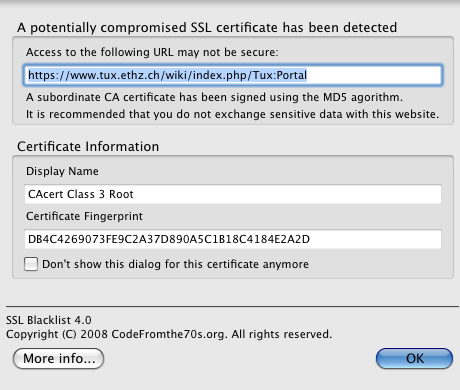460x390 pixels.
Task: Click 'A potentially compromised SSL certificate' heading
Action: point(207,27)
